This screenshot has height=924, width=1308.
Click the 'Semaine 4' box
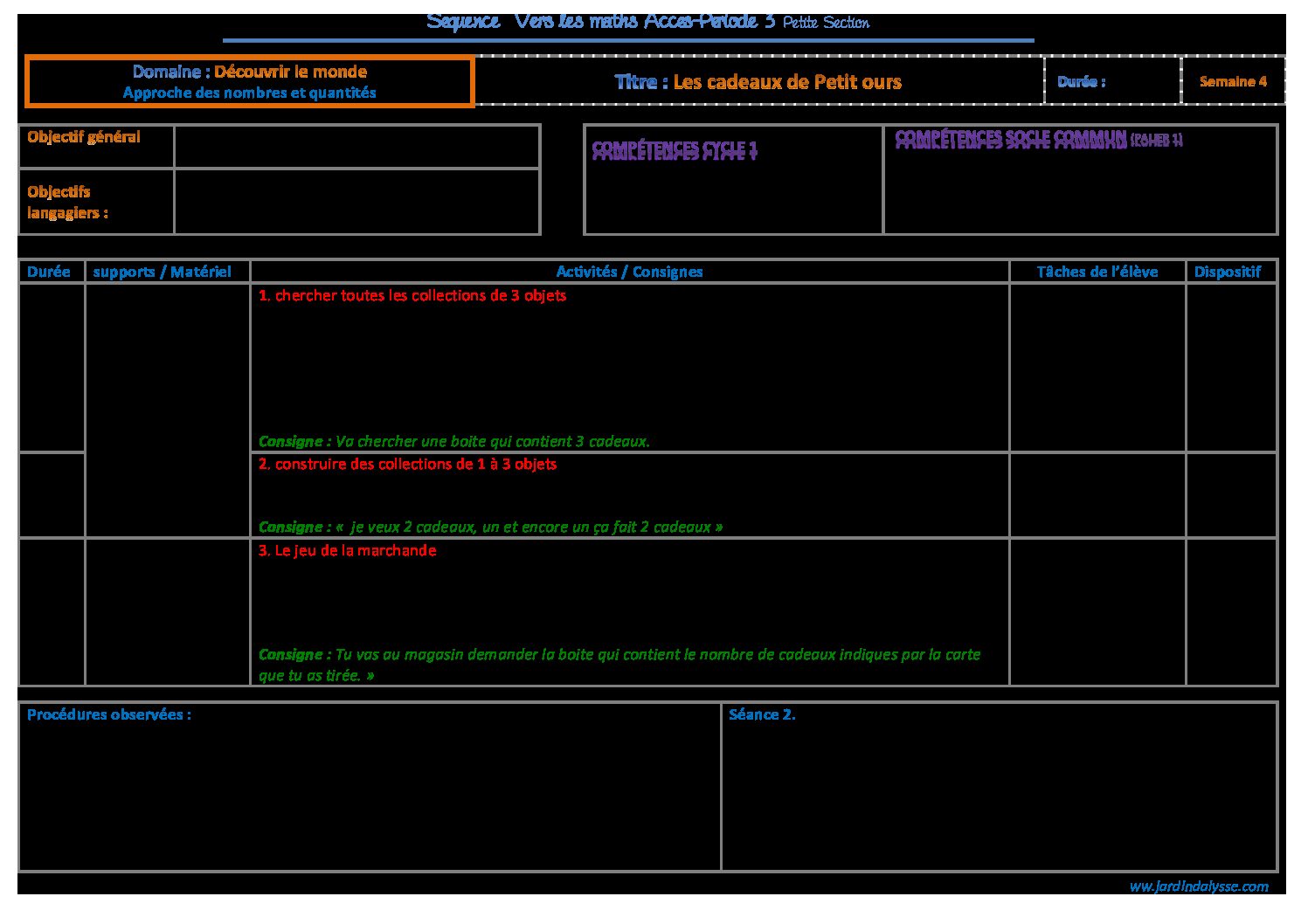click(x=1233, y=81)
